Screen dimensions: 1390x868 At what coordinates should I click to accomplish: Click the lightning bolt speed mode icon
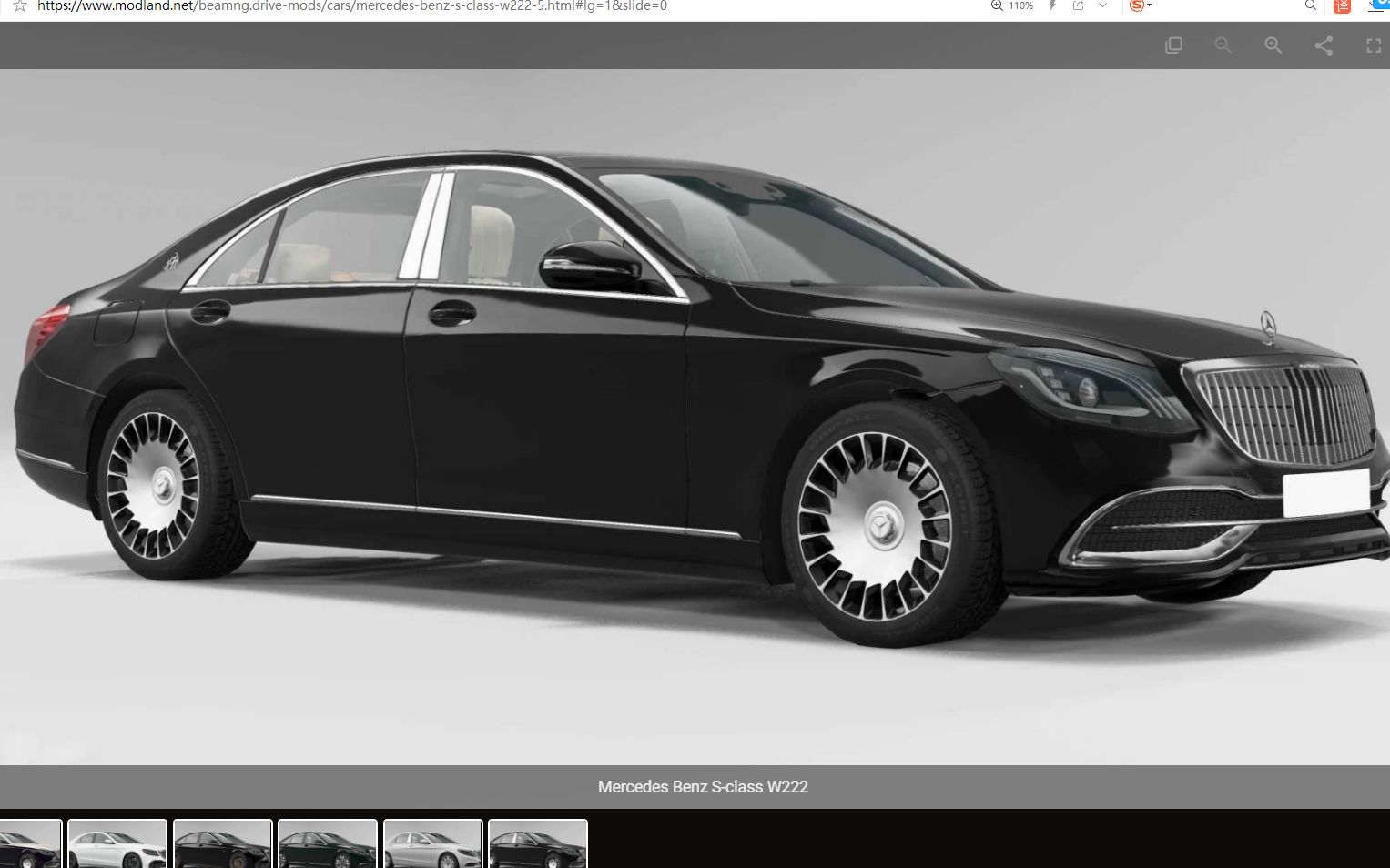(1052, 5)
